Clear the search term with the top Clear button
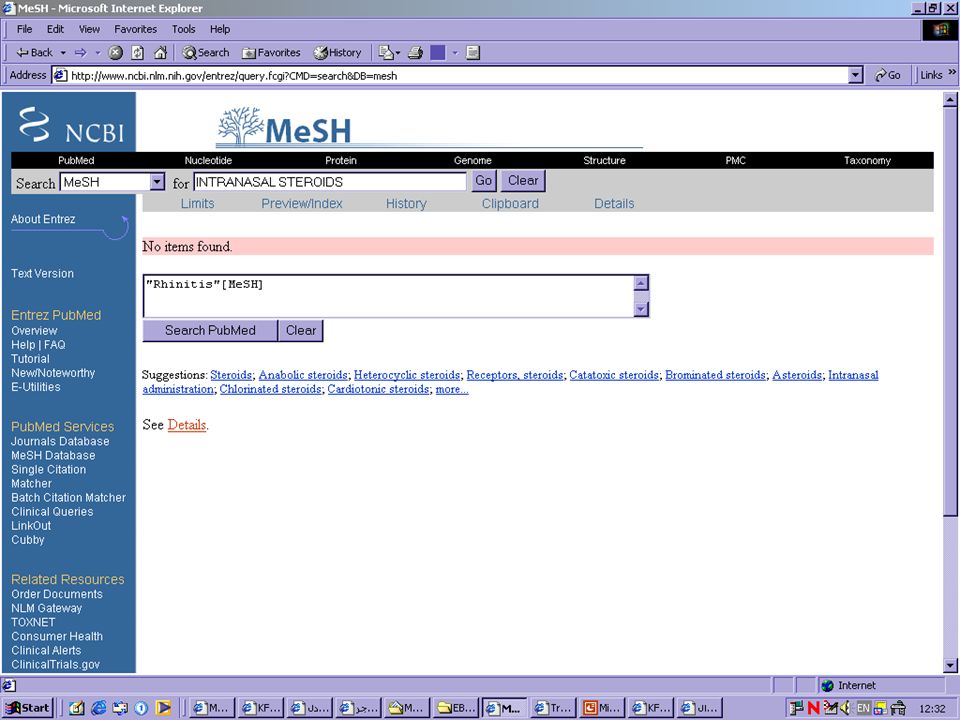Viewport: 960px width, 720px height. pyautogui.click(x=523, y=181)
